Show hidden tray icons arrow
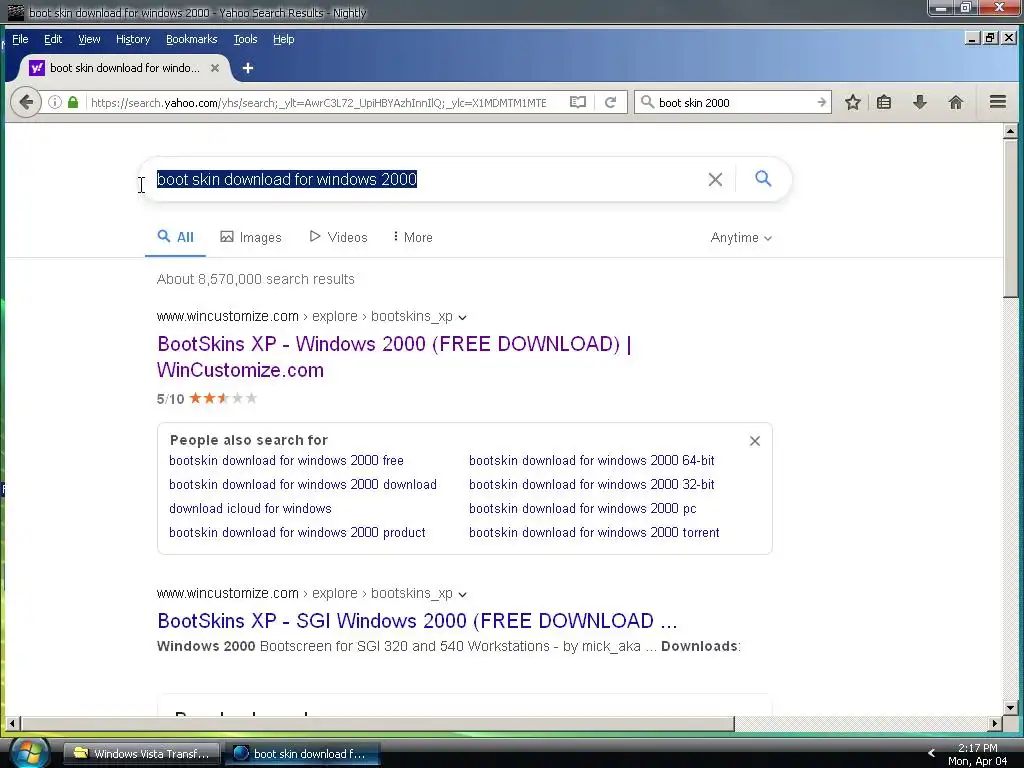The width and height of the screenshot is (1024, 768). pyautogui.click(x=931, y=753)
